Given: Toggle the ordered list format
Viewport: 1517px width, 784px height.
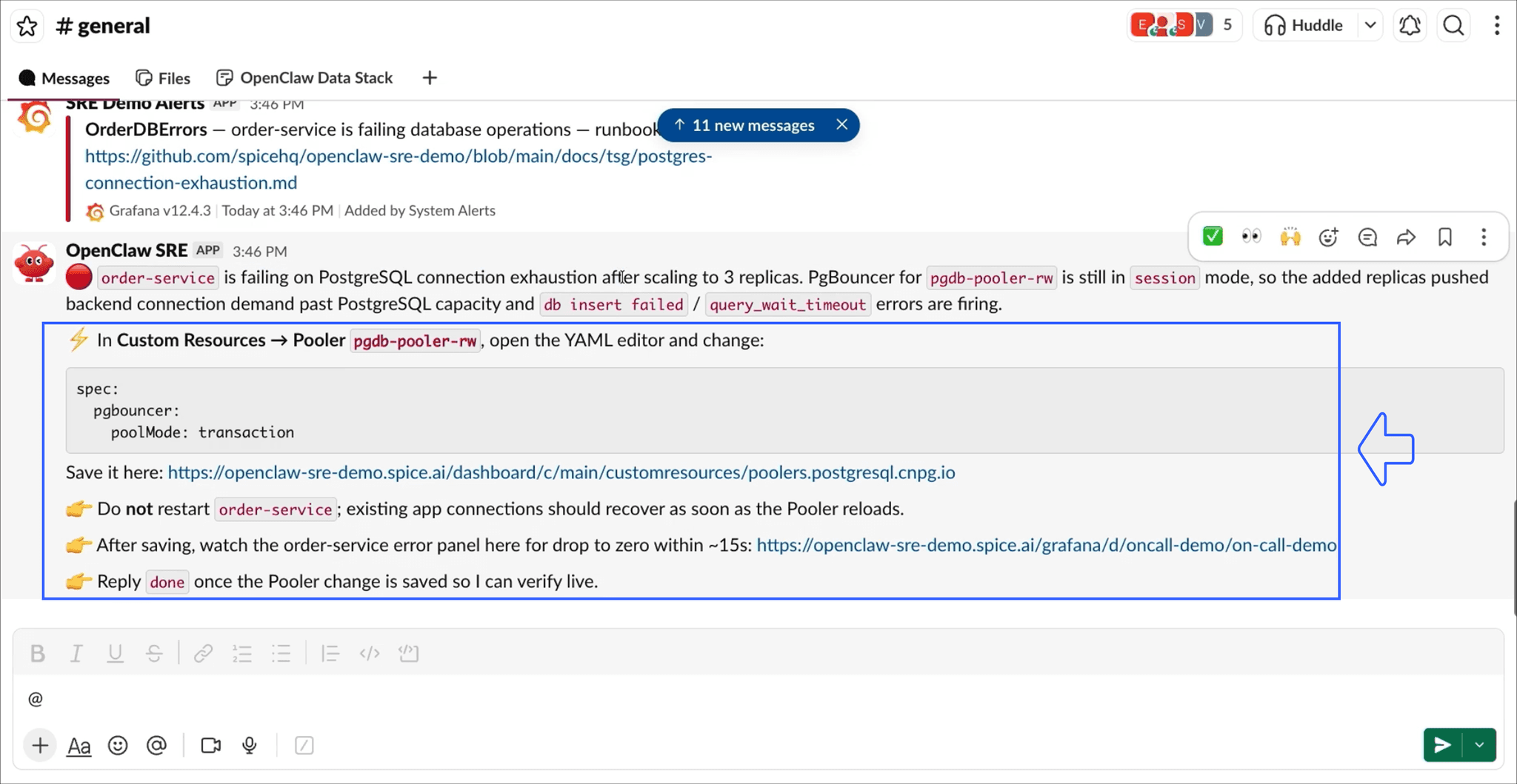Looking at the screenshot, I should pos(242,653).
